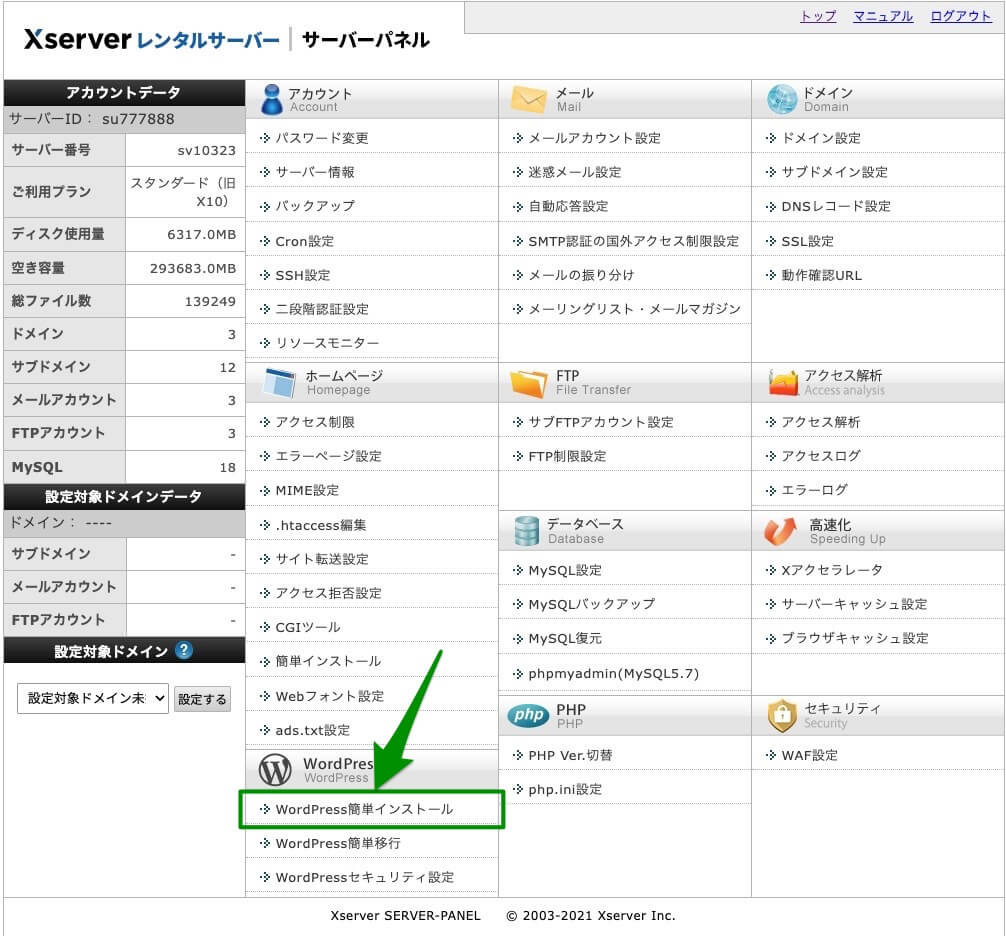Click the 設定する button
Screen dimensions: 1006x936
click(x=202, y=699)
